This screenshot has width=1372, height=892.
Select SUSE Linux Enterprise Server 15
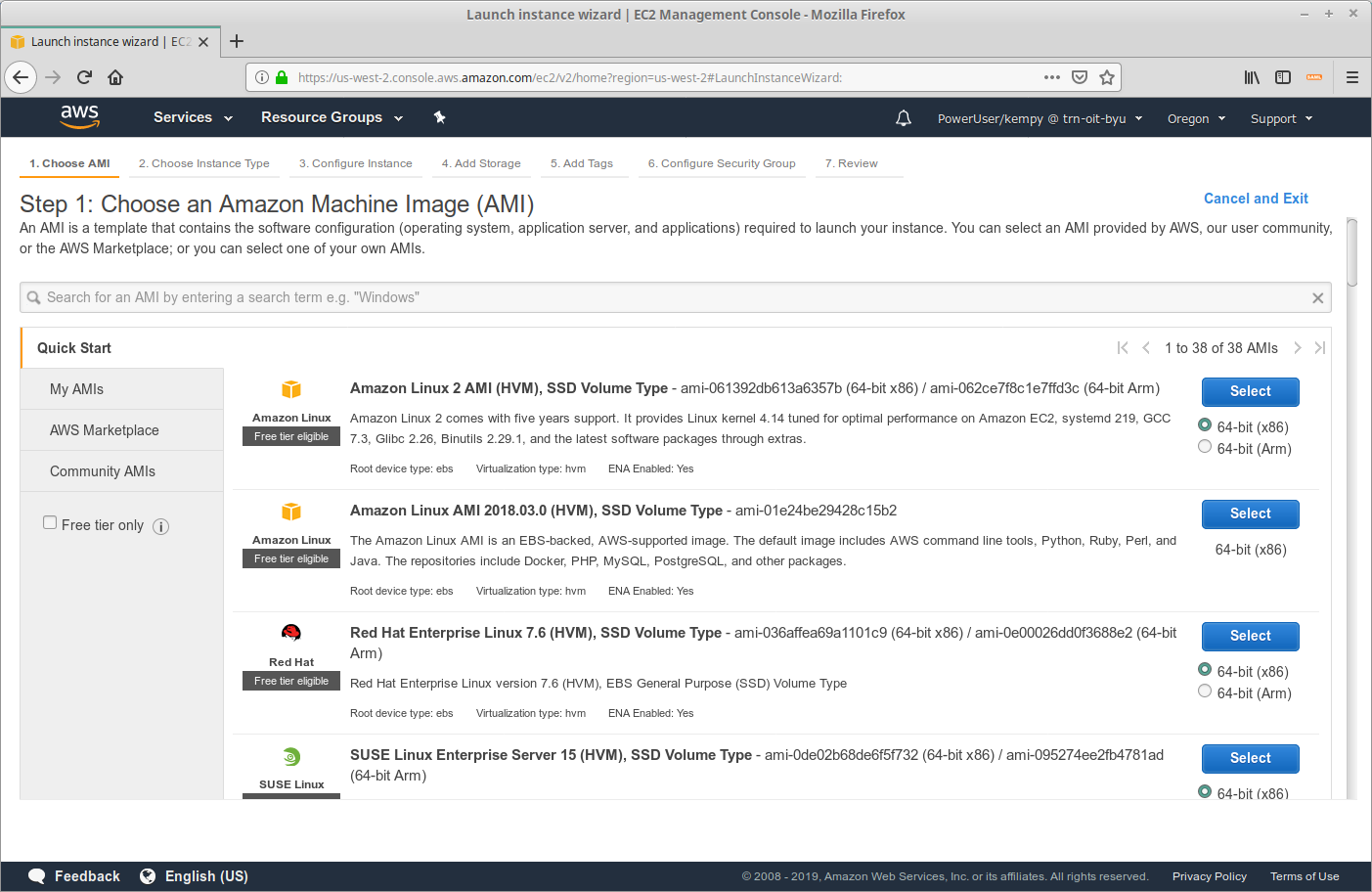point(1251,758)
